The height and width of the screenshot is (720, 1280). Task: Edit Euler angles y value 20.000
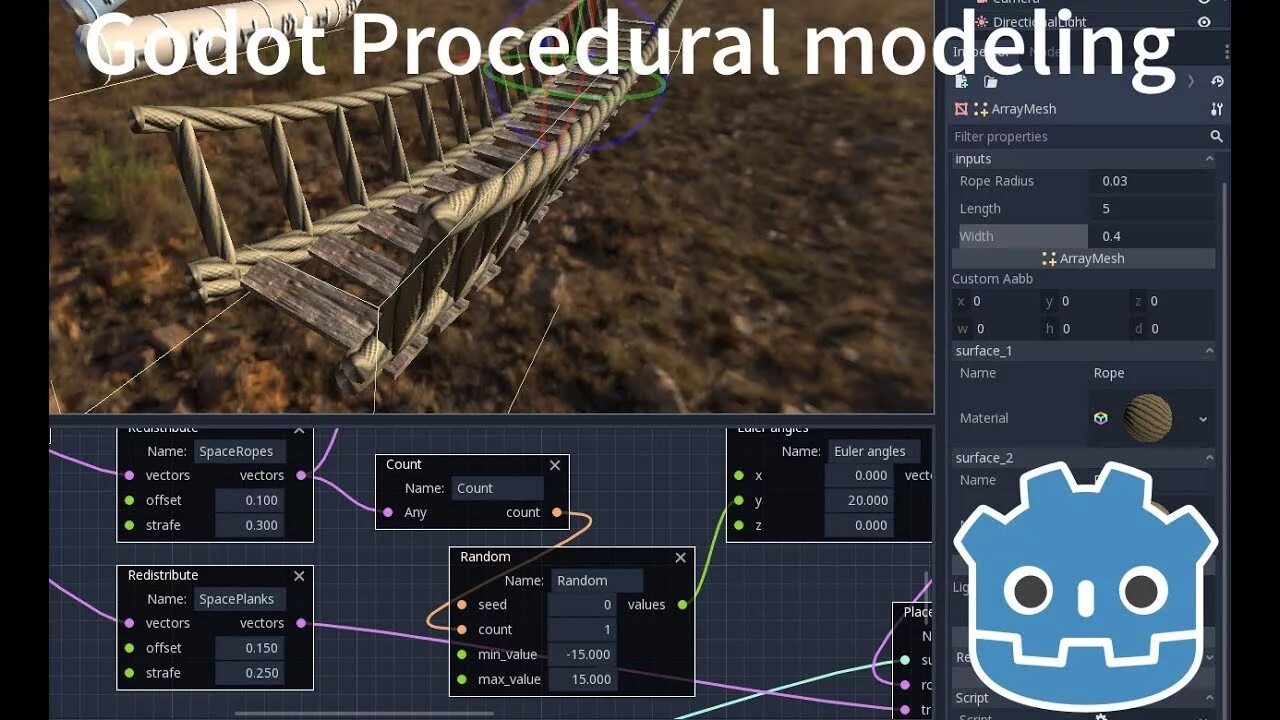coord(859,500)
